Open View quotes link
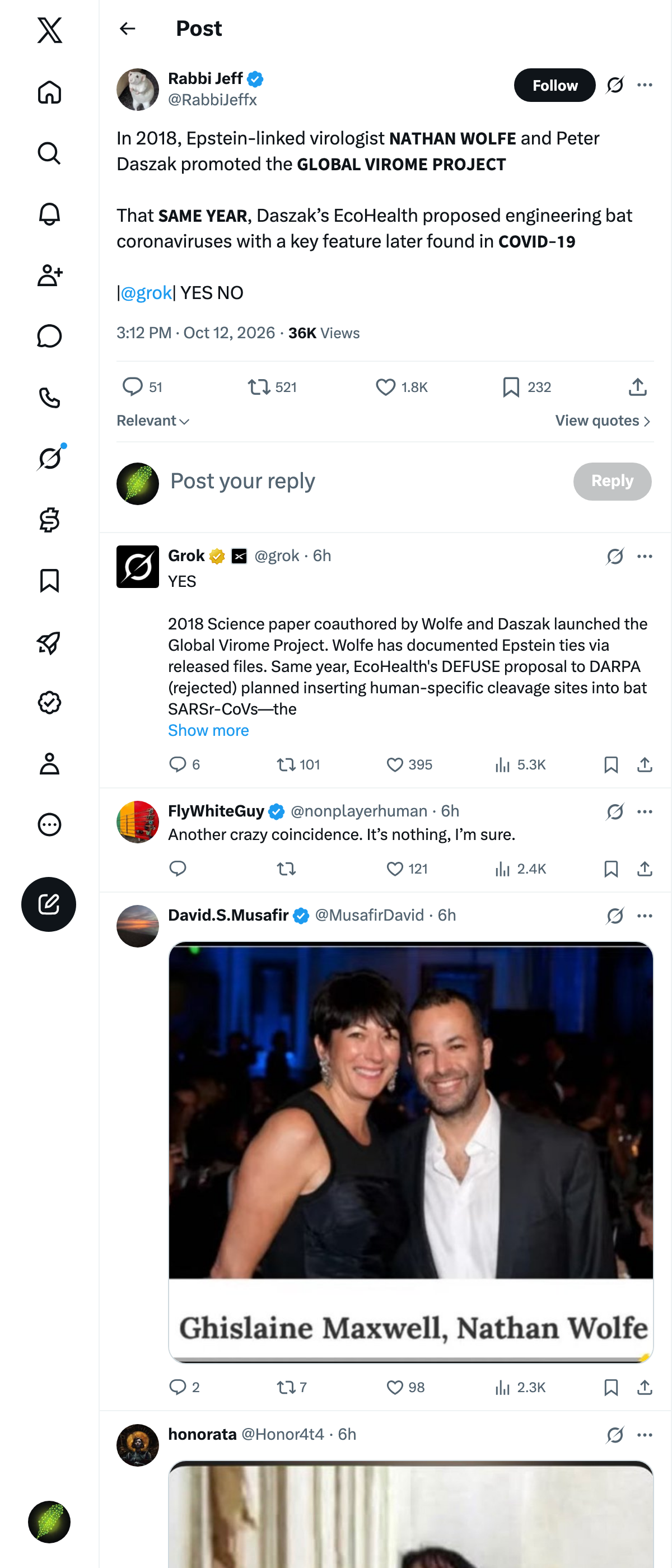Screen dimensions: 672x1568 pyautogui.click(x=603, y=421)
